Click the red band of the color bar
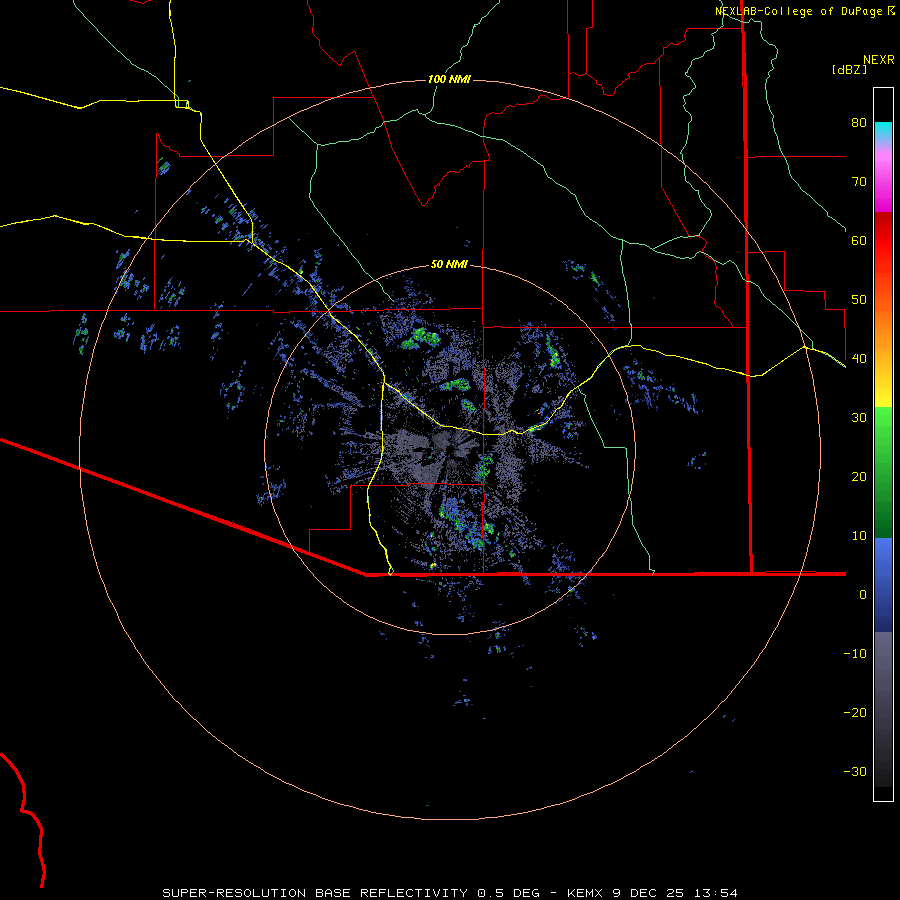Viewport: 900px width, 900px height. pyautogui.click(x=883, y=241)
